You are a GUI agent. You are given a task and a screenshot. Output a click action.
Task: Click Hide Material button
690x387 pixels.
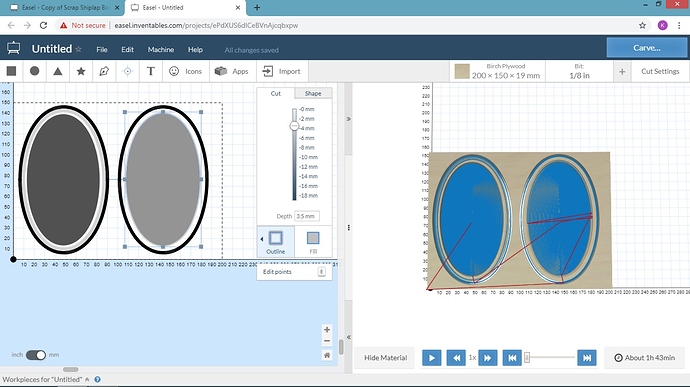pos(385,358)
